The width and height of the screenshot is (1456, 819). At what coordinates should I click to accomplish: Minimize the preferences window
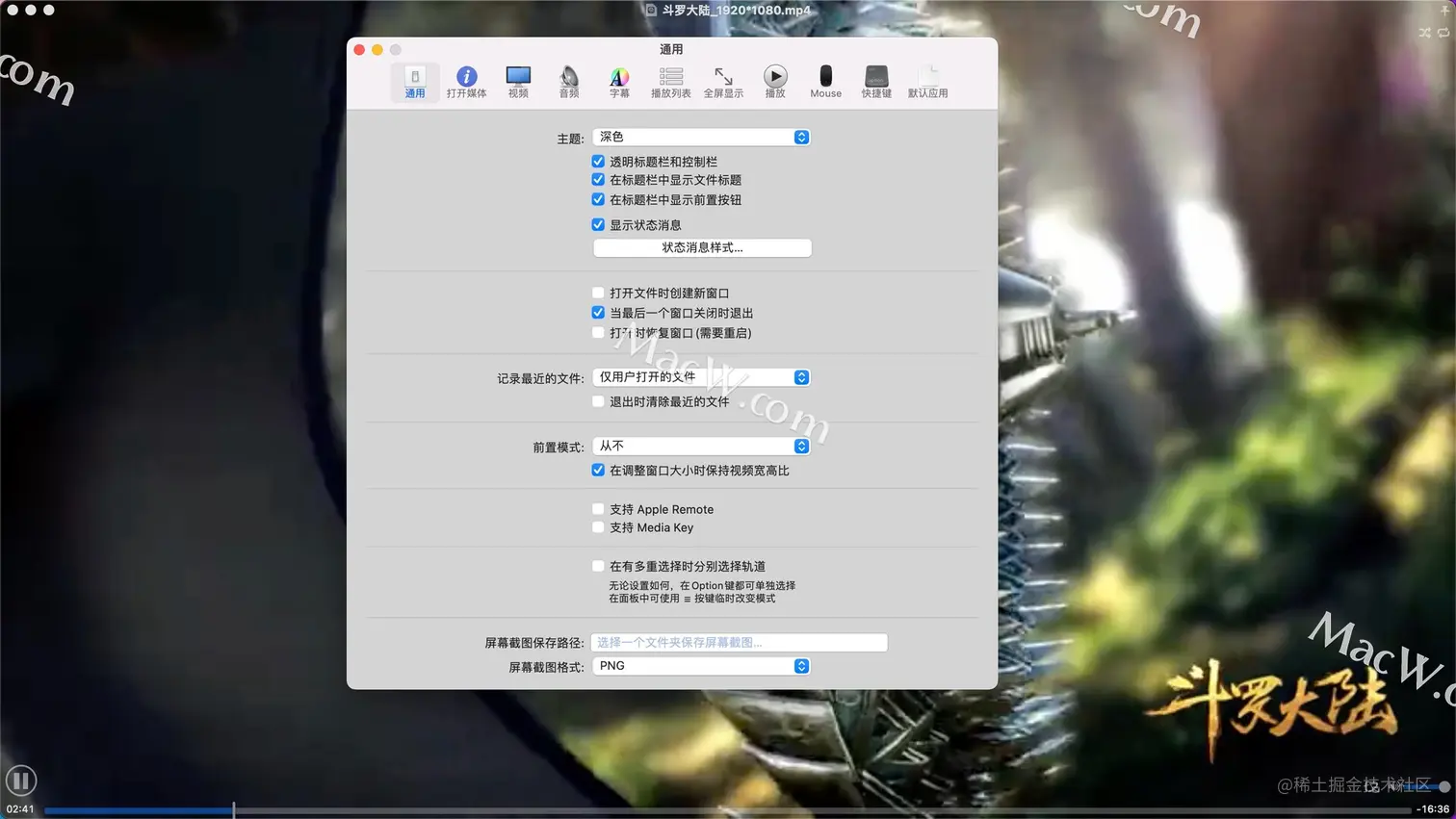click(377, 49)
